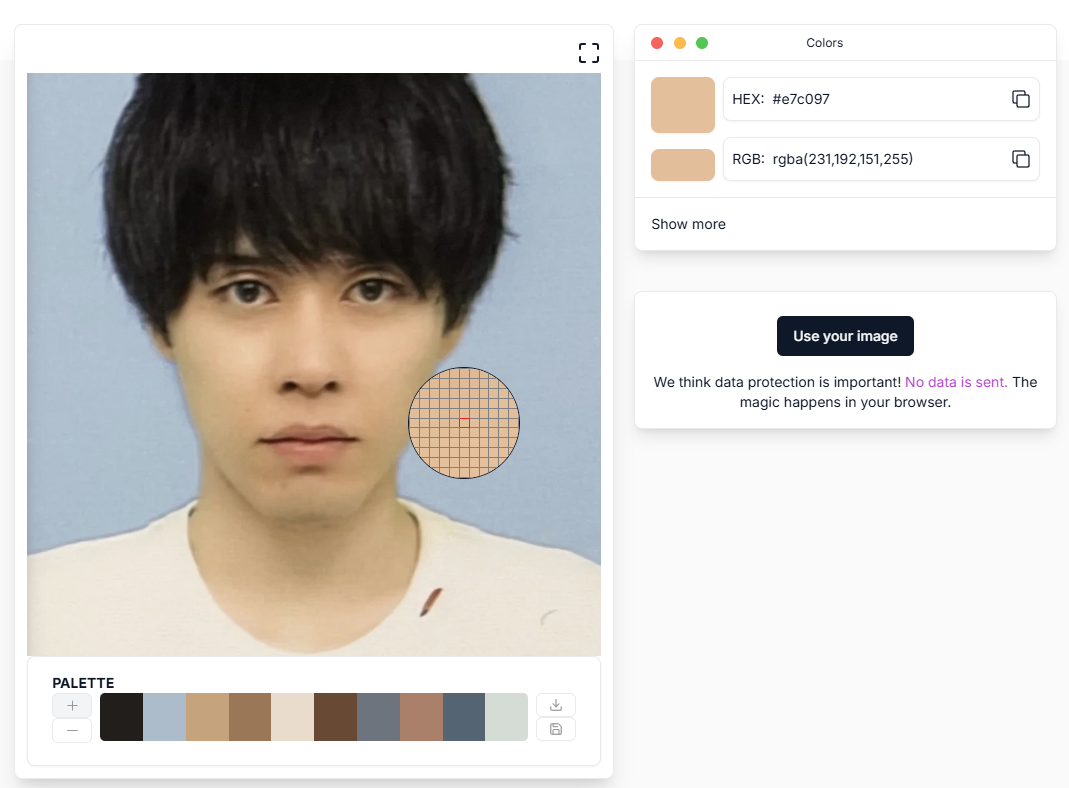The image size is (1069, 788).
Task: Select the pale cream palette swatch
Action: coord(292,717)
